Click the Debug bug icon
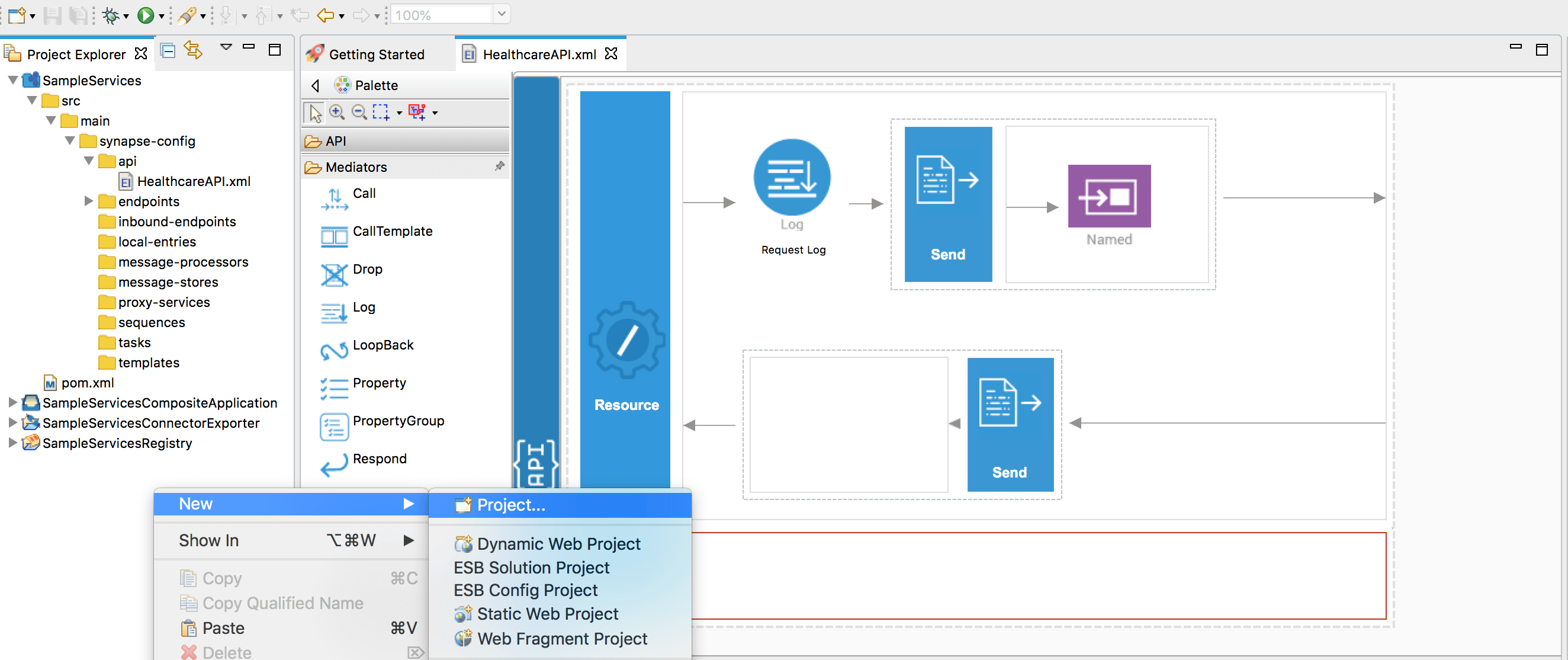The image size is (1568, 660). pos(111,15)
